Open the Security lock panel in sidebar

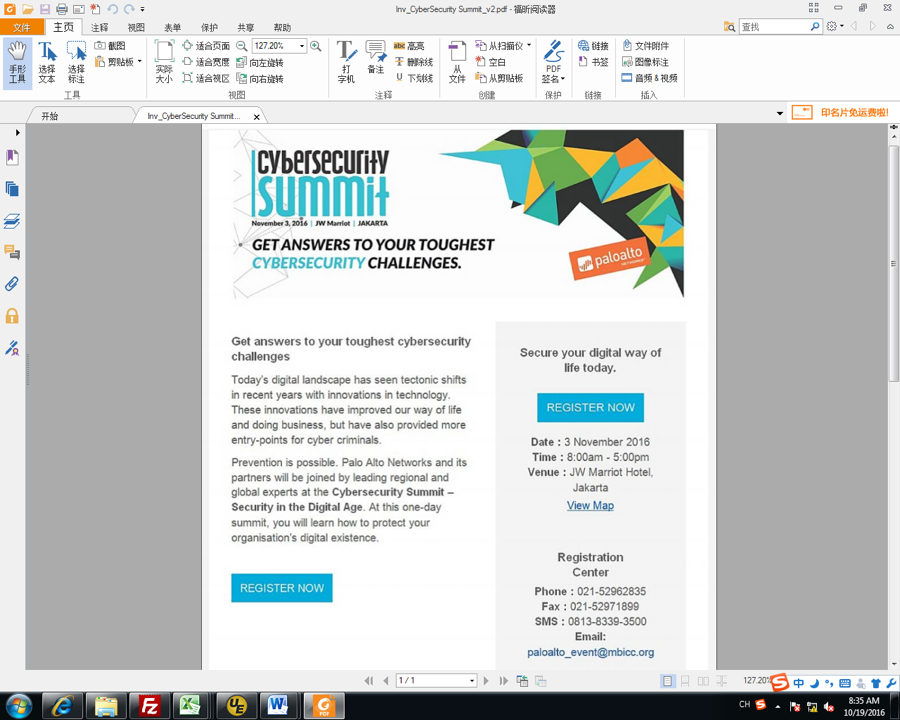12,316
